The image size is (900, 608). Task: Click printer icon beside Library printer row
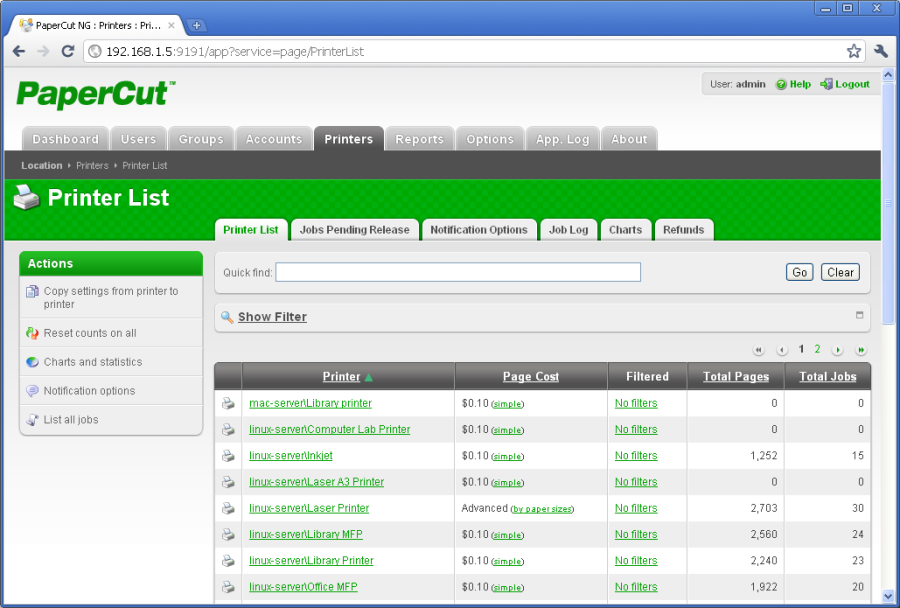(228, 403)
